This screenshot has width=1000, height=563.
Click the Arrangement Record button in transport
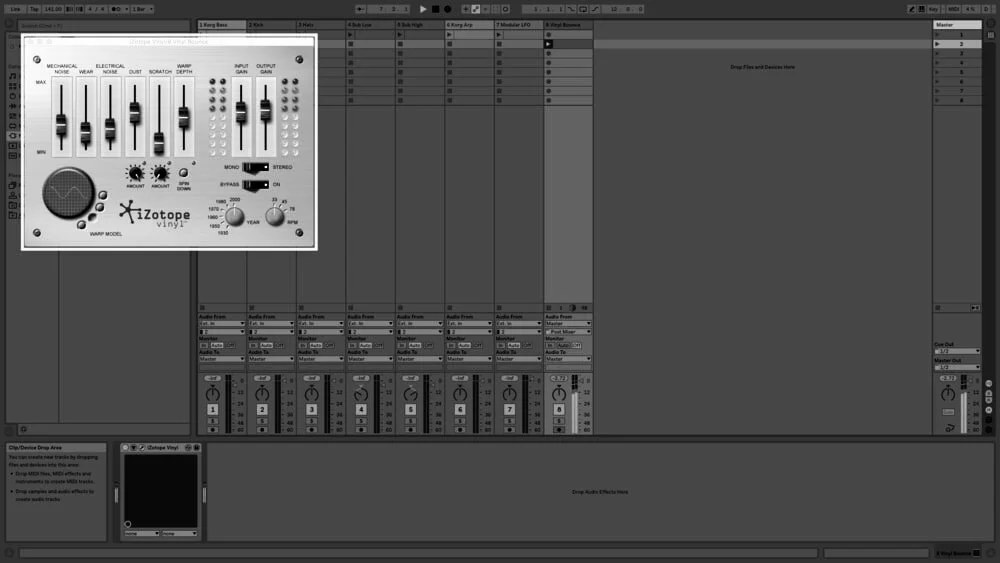coord(448,9)
